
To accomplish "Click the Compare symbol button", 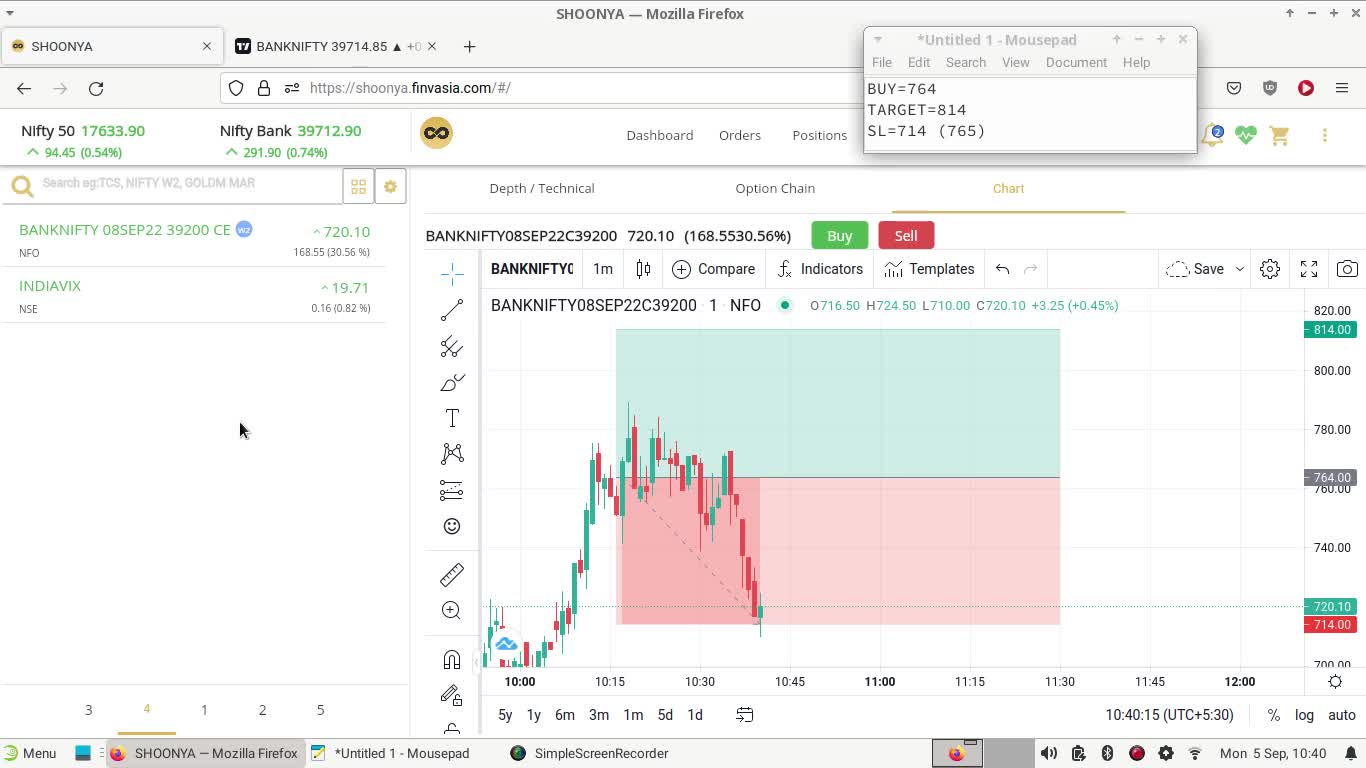I will tap(714, 269).
